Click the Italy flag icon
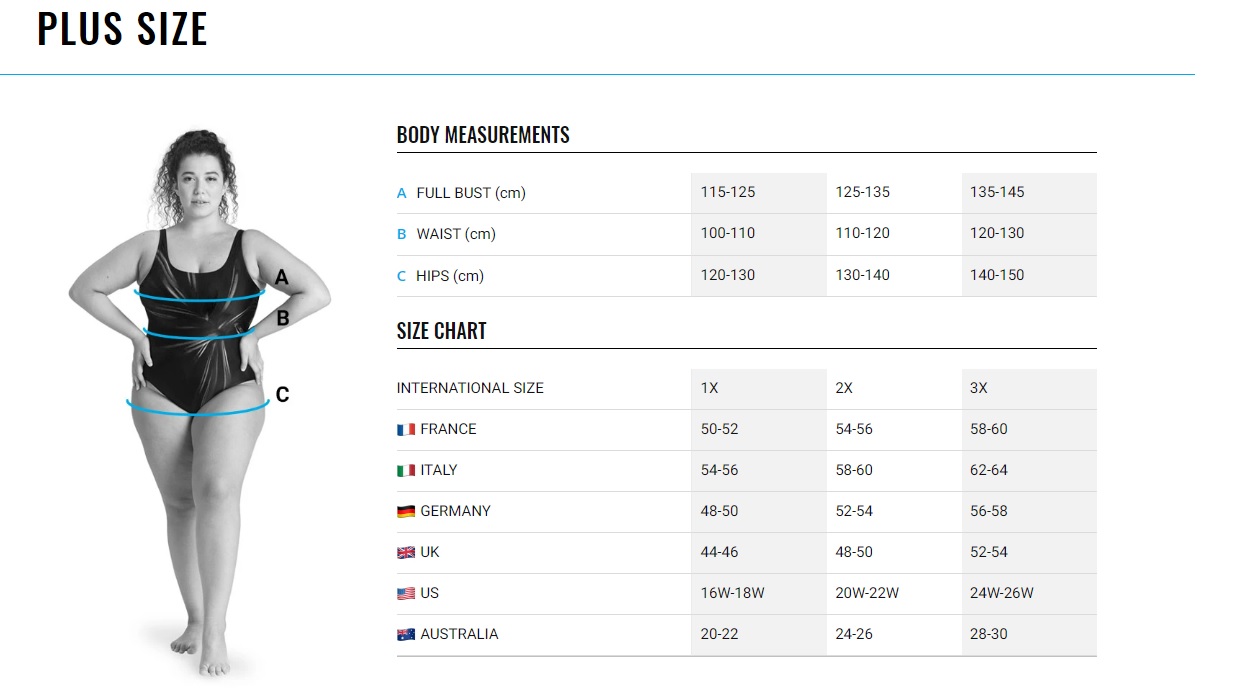This screenshot has width=1242, height=698. (406, 470)
